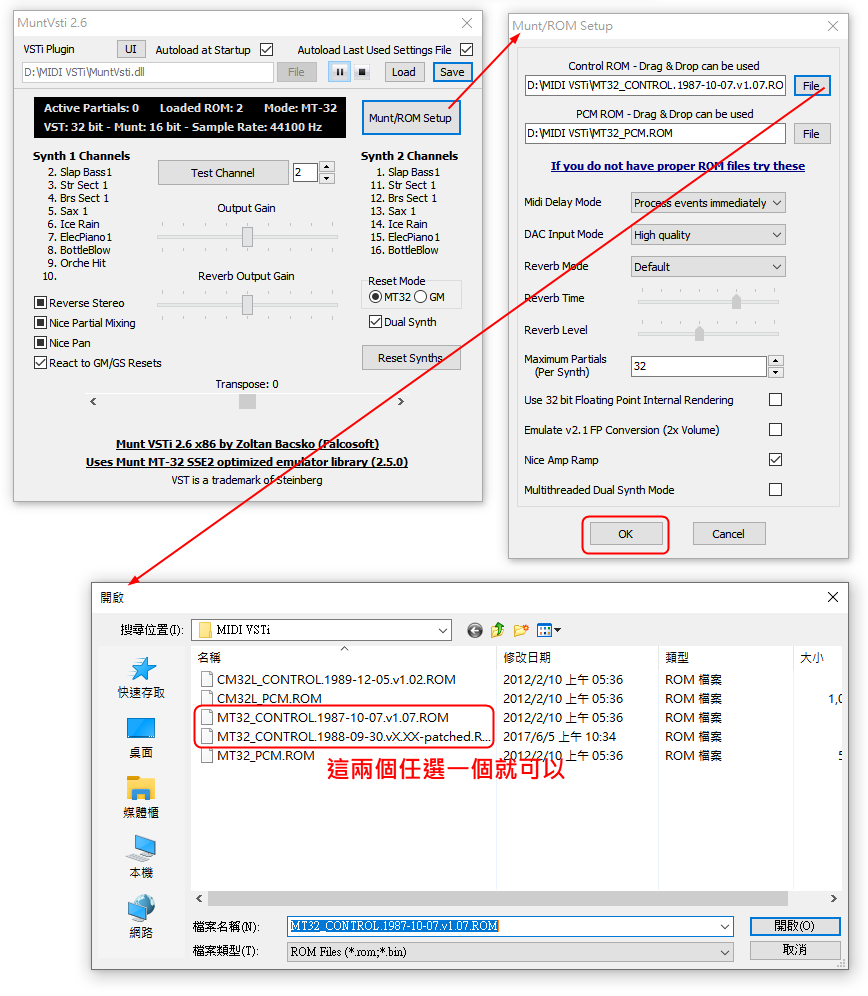
Task: Increase the Test Channel number stepper
Action: 327,167
